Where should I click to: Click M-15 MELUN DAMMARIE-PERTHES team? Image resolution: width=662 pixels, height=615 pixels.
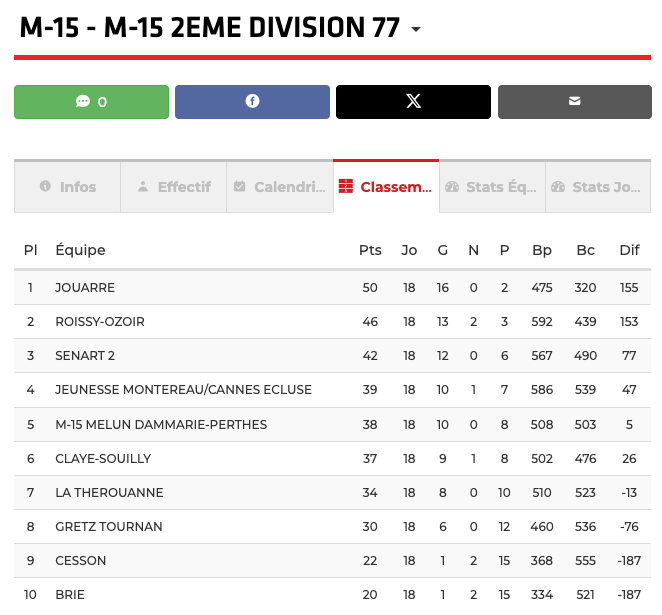(161, 424)
